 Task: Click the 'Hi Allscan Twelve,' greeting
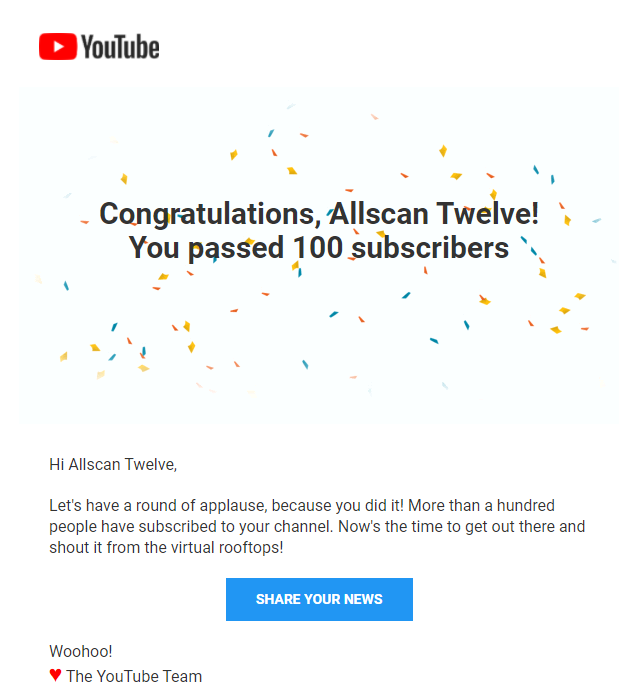coord(113,465)
